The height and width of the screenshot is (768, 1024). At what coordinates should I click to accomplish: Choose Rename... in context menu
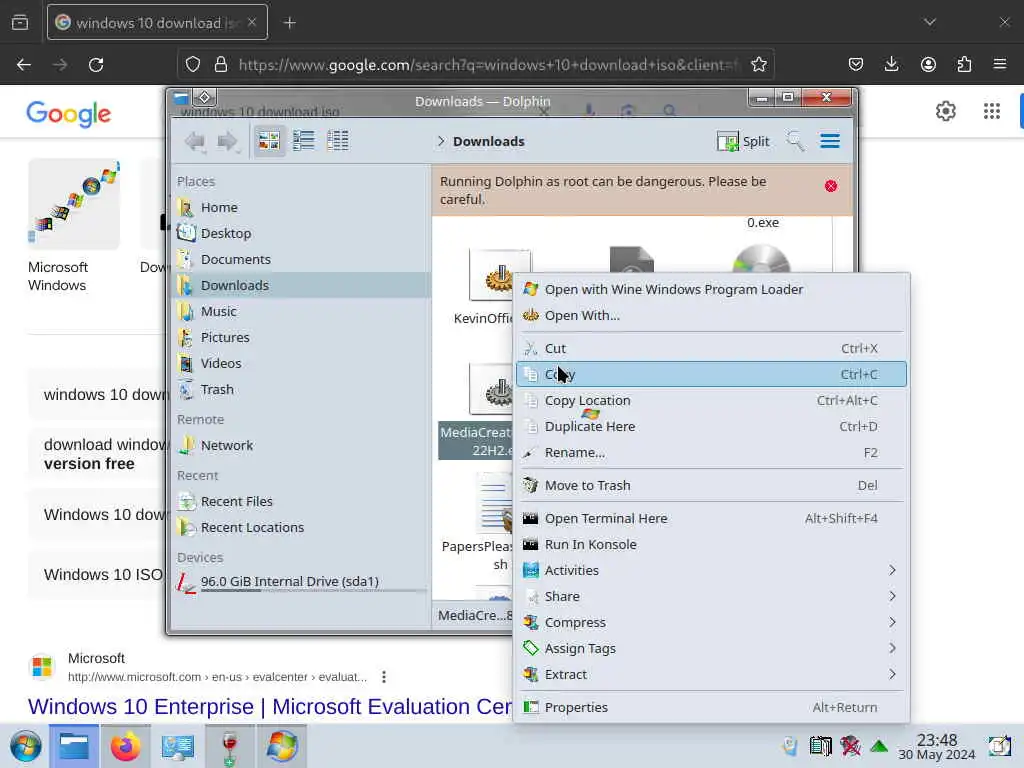[711, 453]
